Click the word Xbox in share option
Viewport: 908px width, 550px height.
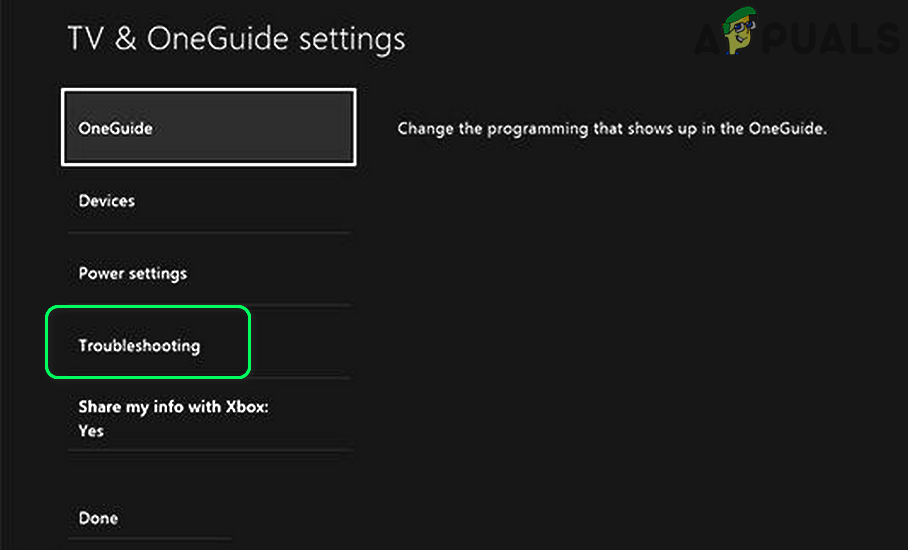click(246, 408)
